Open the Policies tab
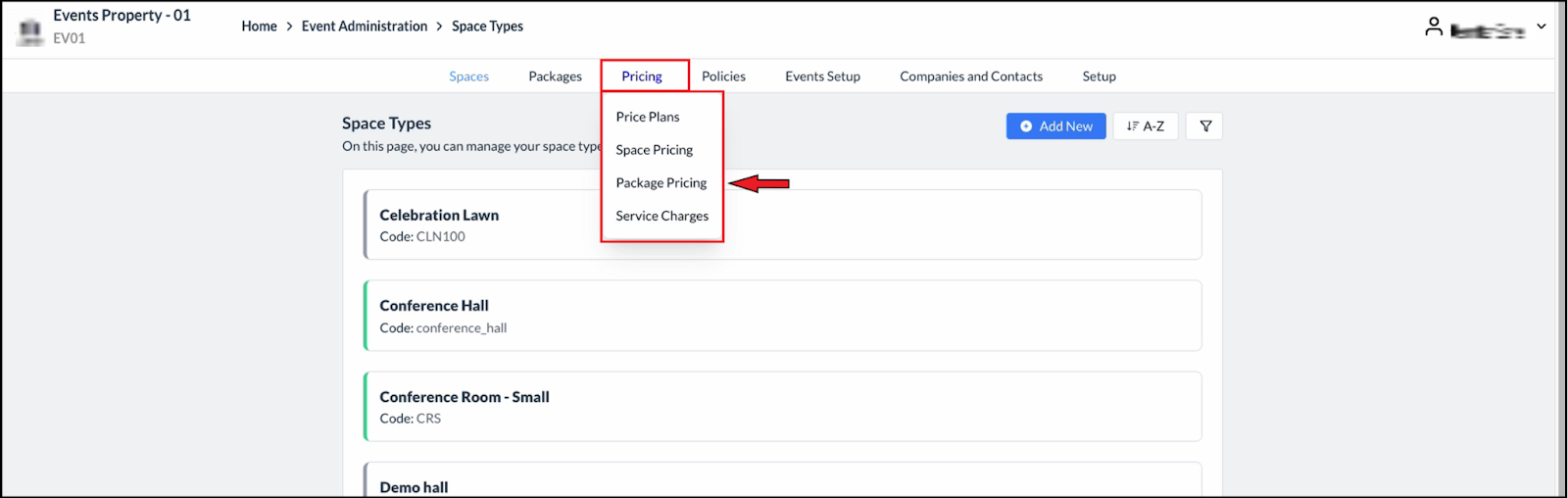The width and height of the screenshot is (1568, 498). pyautogui.click(x=723, y=76)
